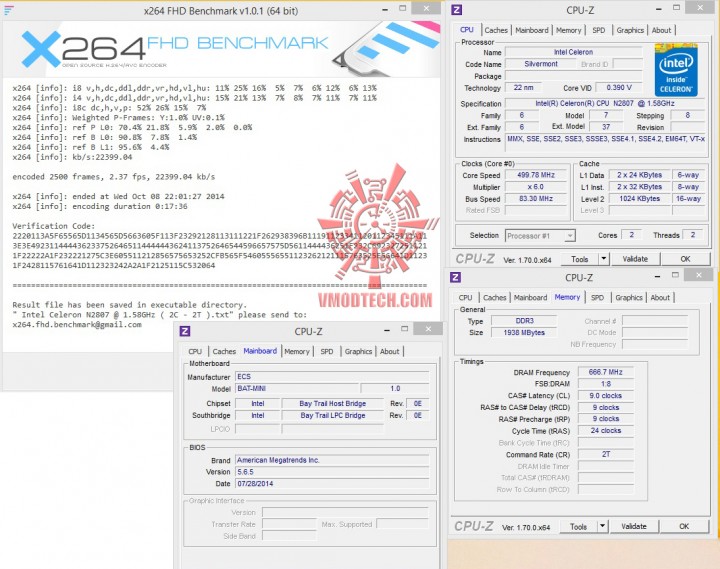Open About tab in the Mainboard CPU-Z window
Screen dimensions: 720x569
(389, 351)
